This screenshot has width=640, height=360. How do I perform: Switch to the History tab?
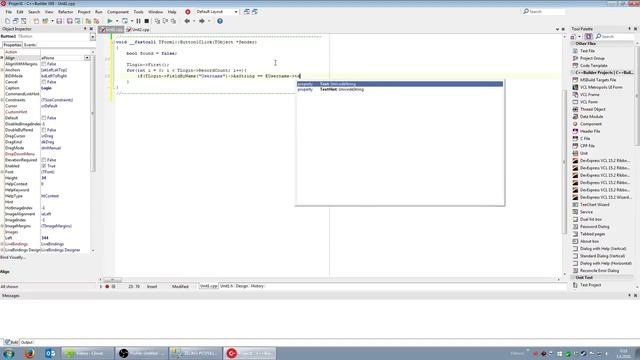pos(257,286)
